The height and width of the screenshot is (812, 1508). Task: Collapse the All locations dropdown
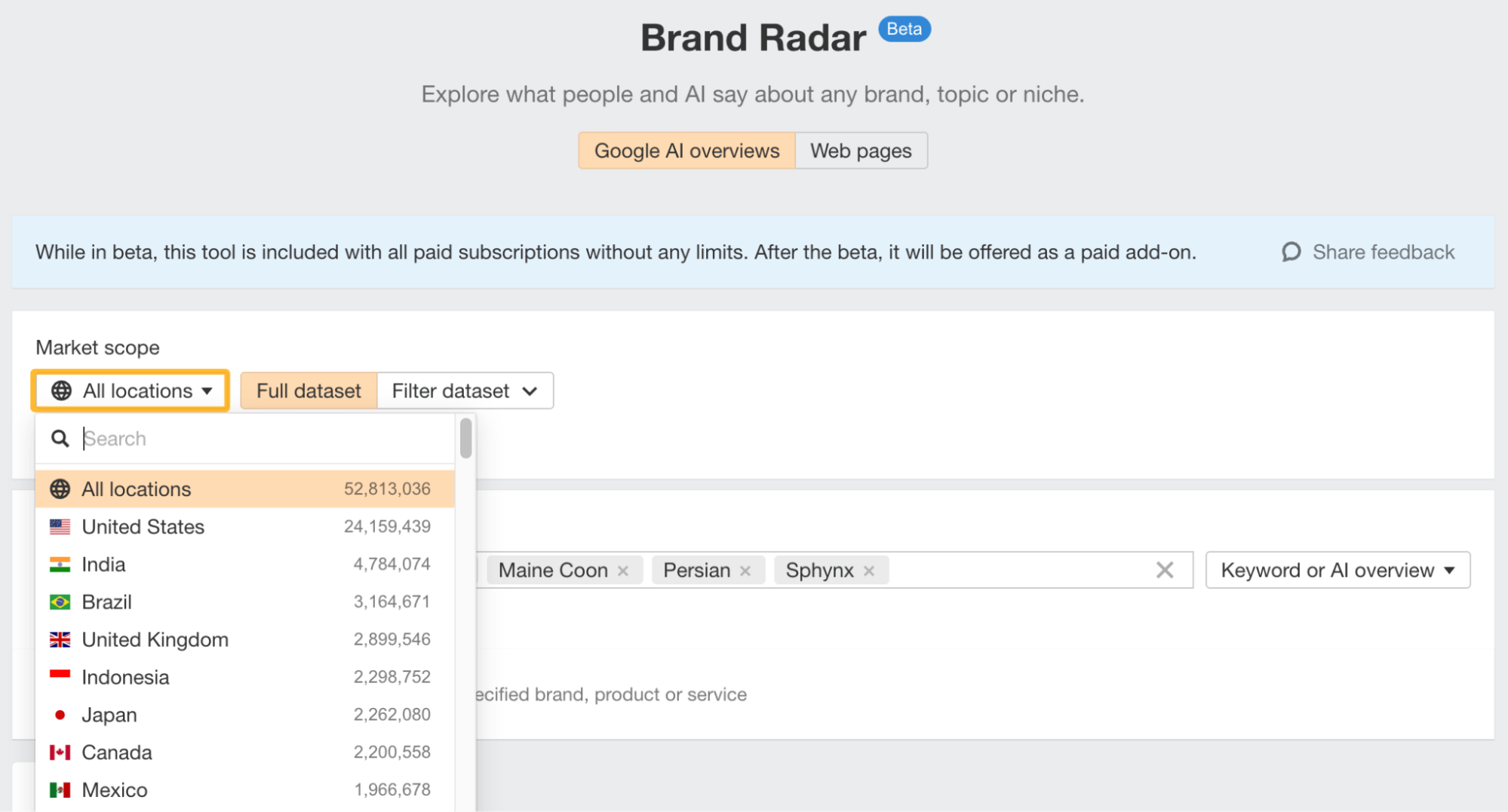coord(131,391)
